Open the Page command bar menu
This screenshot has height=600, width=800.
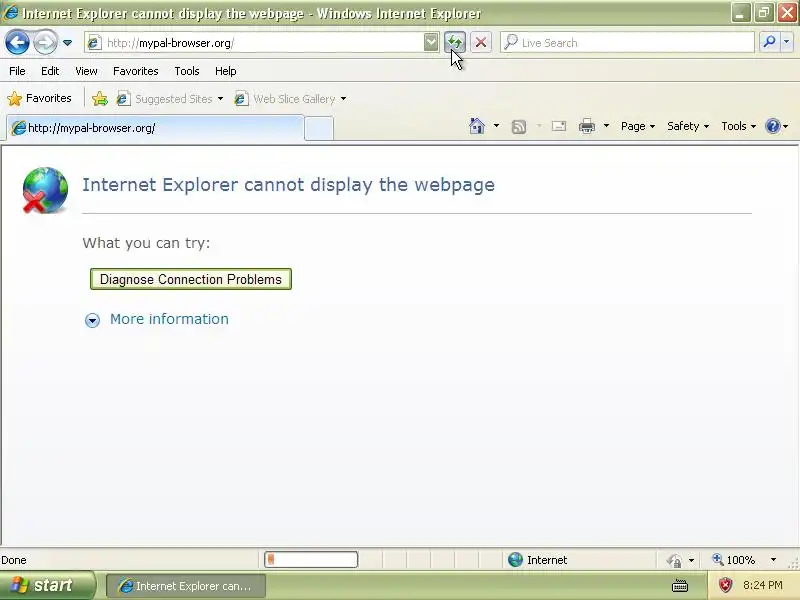[x=638, y=126]
